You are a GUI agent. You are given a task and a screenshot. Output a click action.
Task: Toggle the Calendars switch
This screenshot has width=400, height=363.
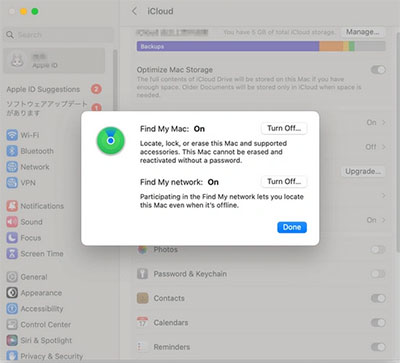click(x=378, y=323)
